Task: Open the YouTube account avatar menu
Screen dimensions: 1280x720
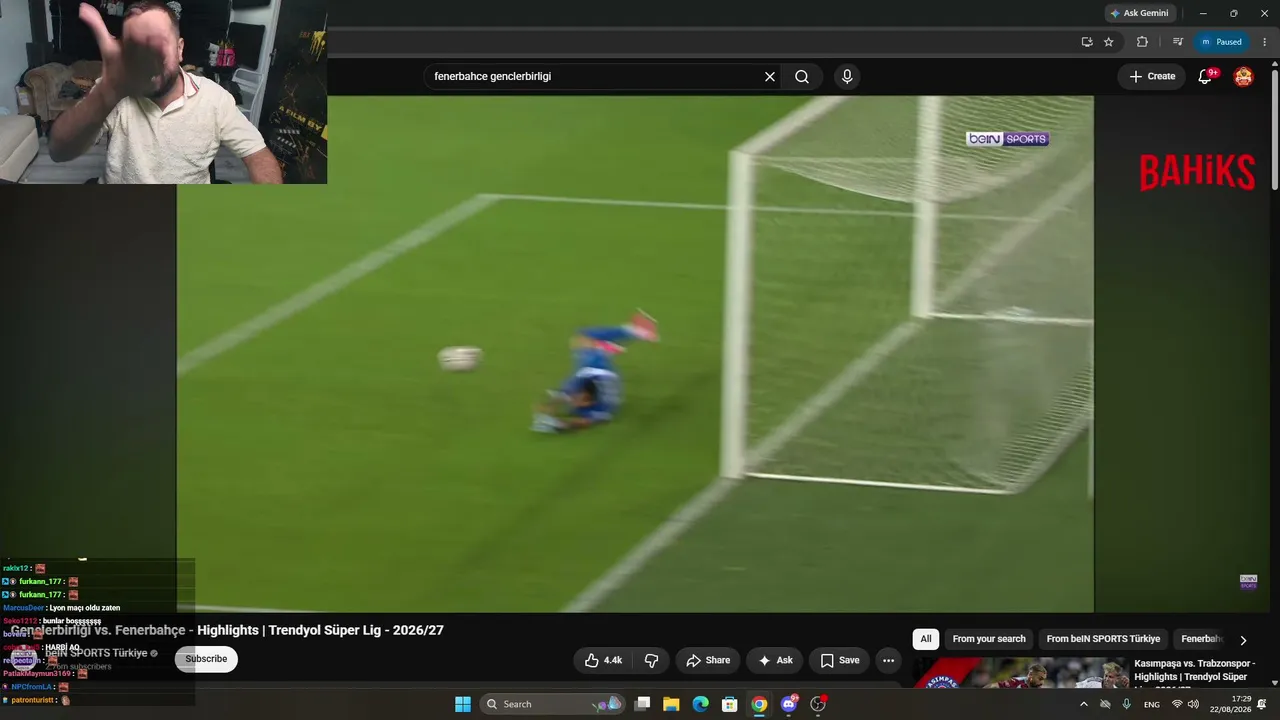Action: click(x=1243, y=76)
